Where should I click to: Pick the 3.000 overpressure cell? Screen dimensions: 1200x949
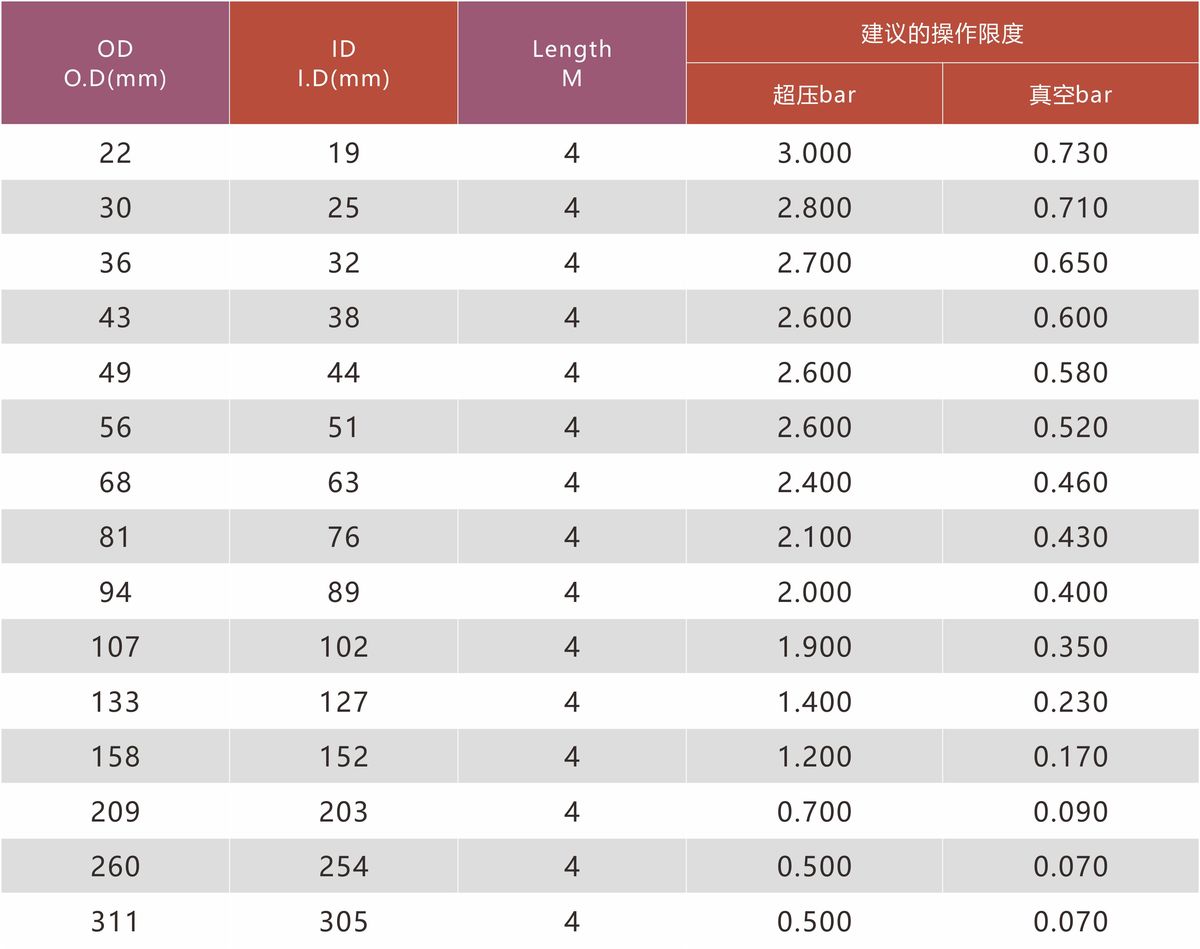point(814,153)
